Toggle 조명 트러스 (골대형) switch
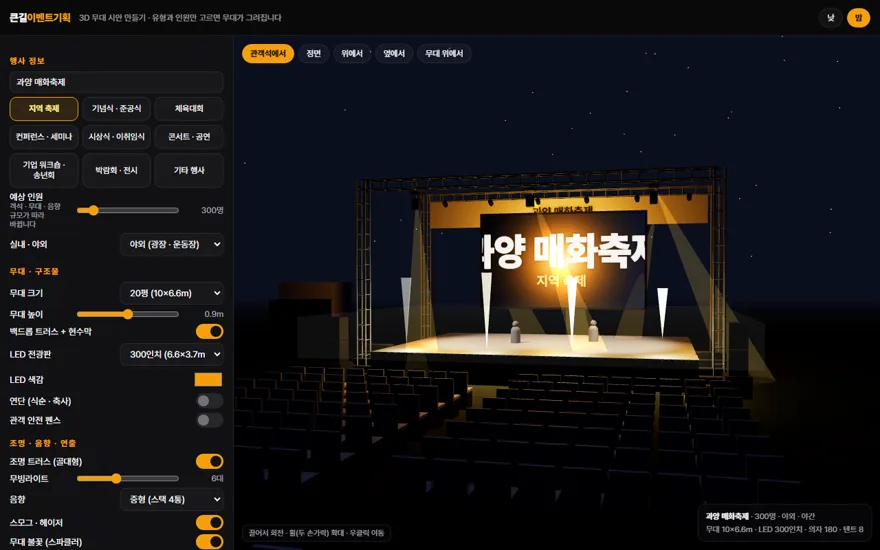The height and width of the screenshot is (550, 880). [x=209, y=461]
